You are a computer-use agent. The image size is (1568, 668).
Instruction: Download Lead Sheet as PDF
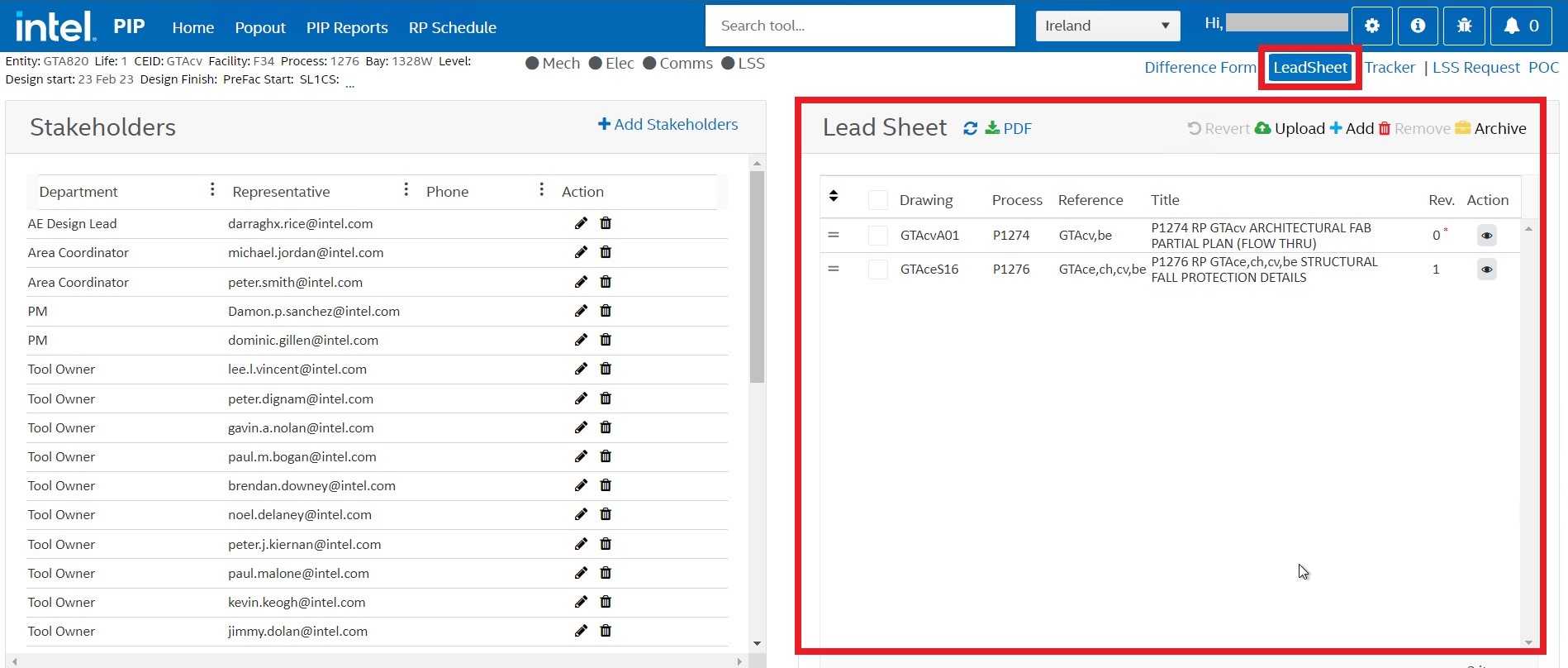point(1009,128)
